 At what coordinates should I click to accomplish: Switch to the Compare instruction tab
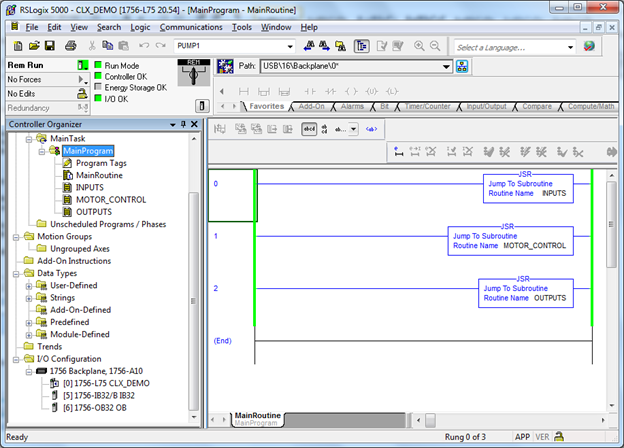click(537, 107)
